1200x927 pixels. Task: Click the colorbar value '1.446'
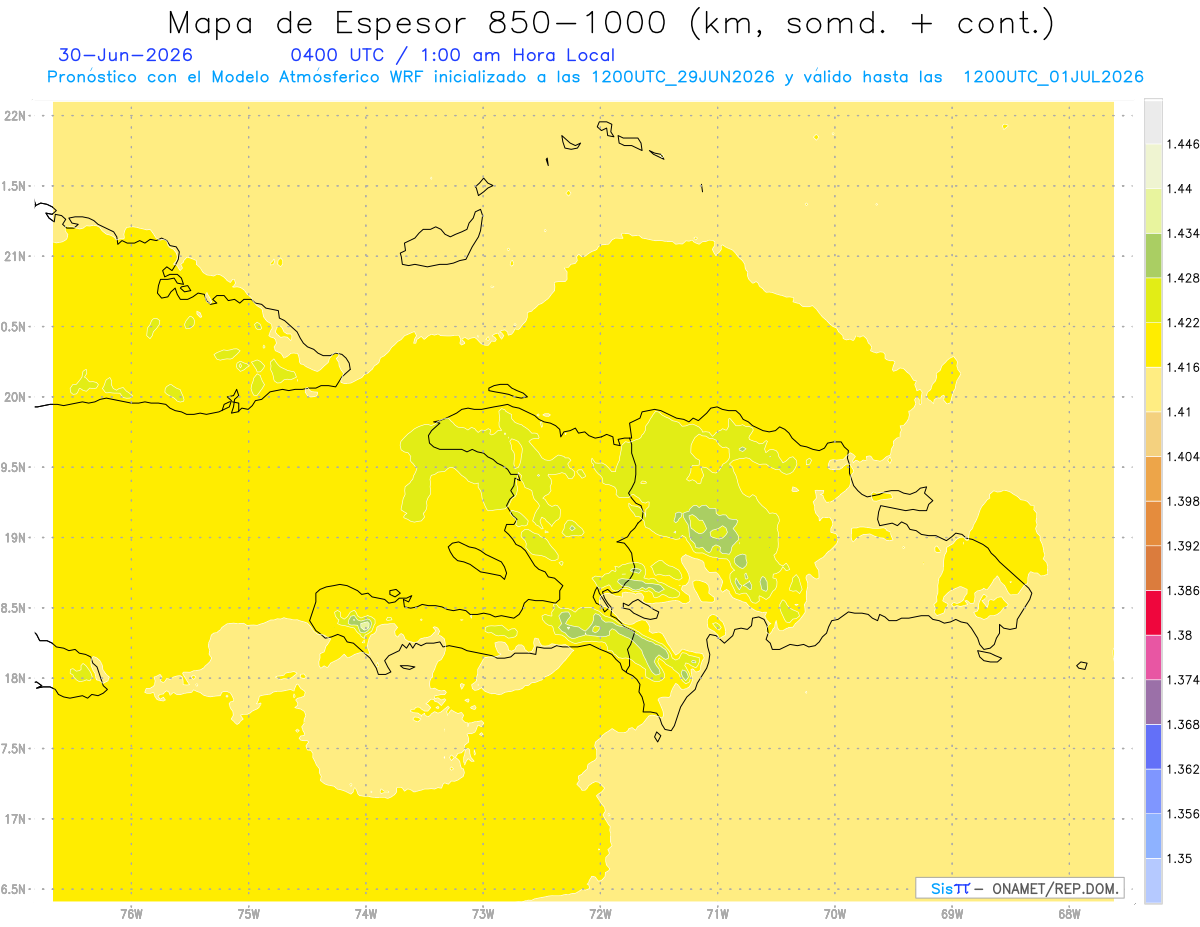1183,144
